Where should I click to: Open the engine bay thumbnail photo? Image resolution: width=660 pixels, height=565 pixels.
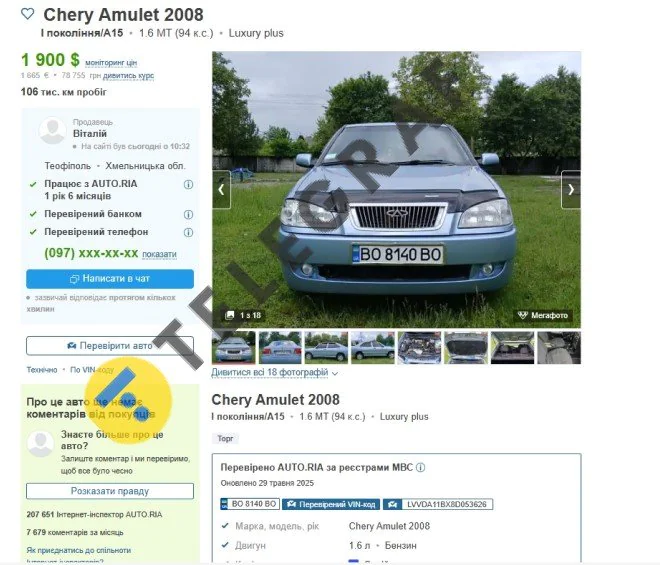(x=419, y=348)
